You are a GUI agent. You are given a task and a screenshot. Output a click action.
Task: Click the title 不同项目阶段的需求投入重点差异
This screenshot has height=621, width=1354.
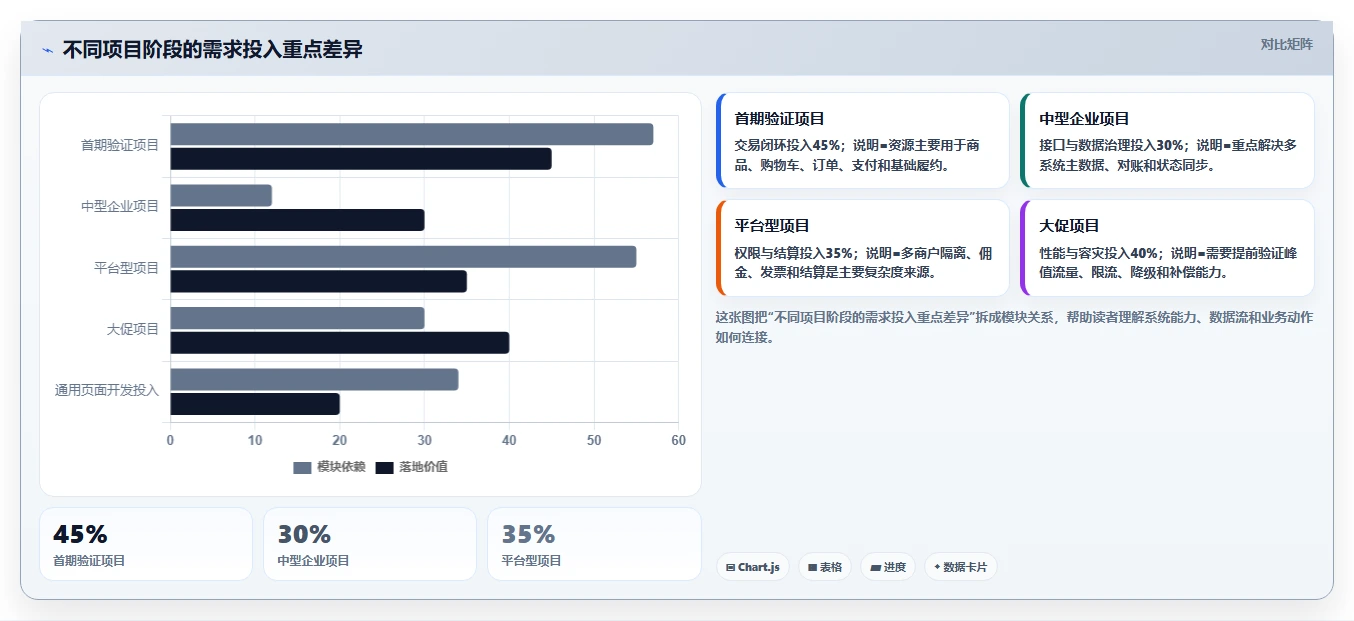212,50
